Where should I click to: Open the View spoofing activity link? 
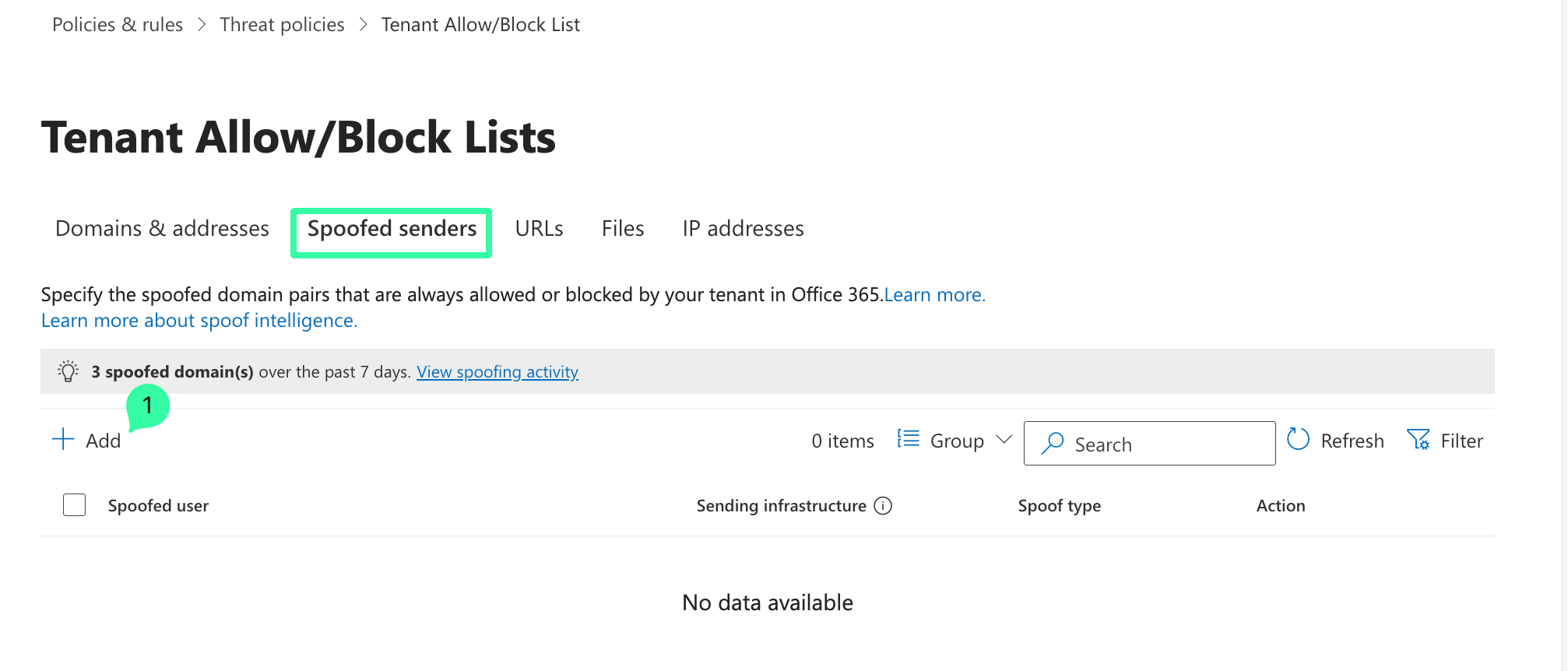point(497,372)
